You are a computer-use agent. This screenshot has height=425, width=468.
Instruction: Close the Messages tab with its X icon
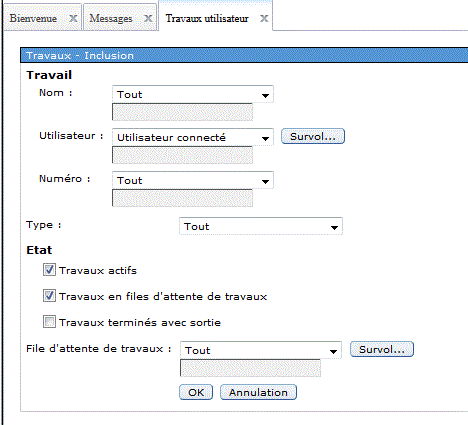(148, 18)
